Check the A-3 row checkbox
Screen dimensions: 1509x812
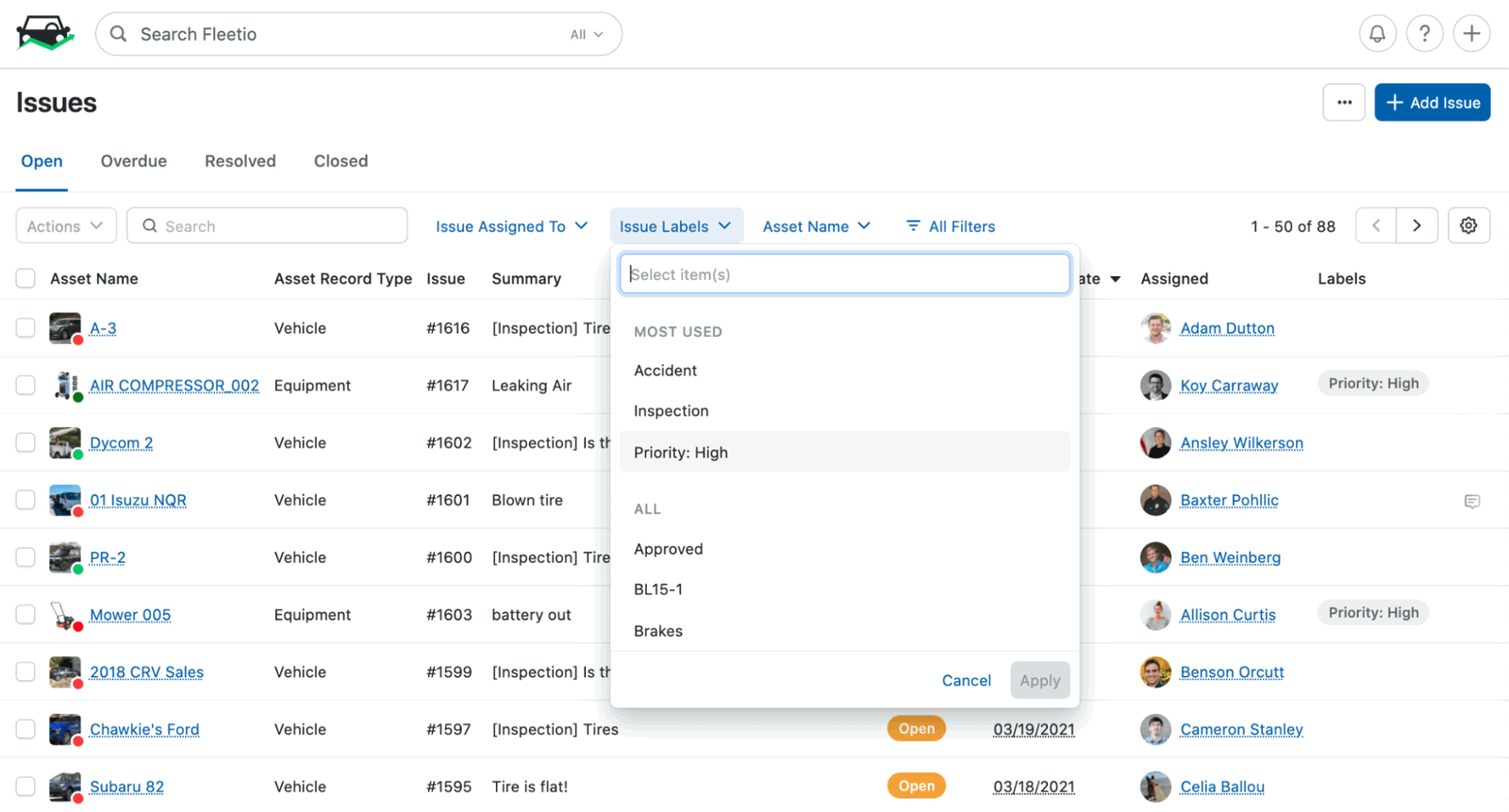tap(25, 328)
